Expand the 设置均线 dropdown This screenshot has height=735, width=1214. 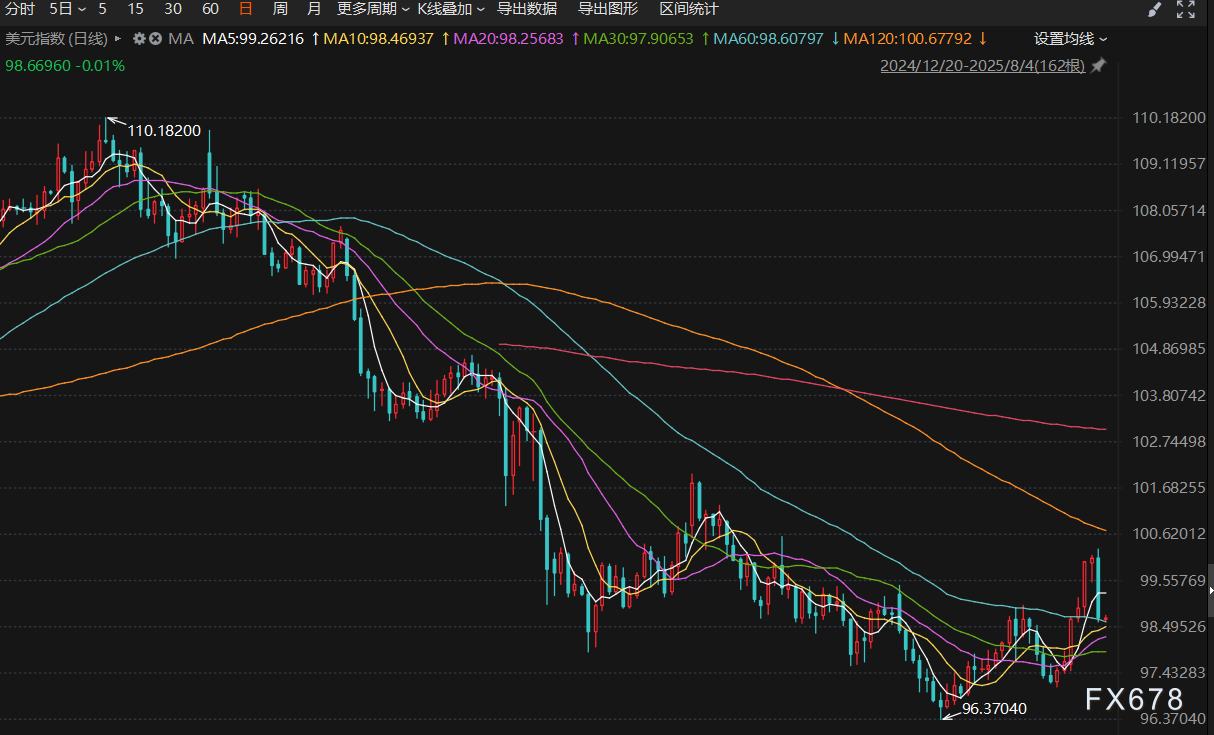(1071, 39)
